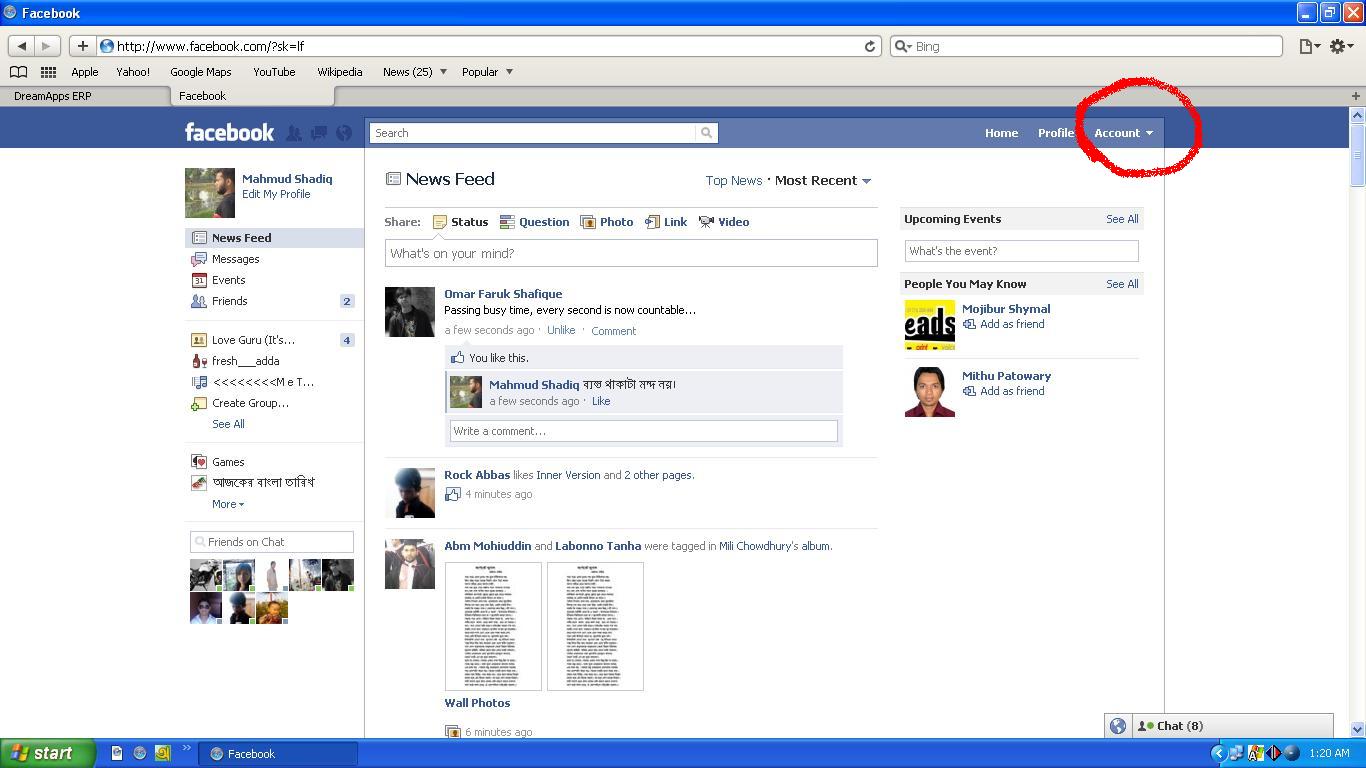This screenshot has width=1366, height=768.
Task: Open the browser page menu icon
Action: [1309, 46]
